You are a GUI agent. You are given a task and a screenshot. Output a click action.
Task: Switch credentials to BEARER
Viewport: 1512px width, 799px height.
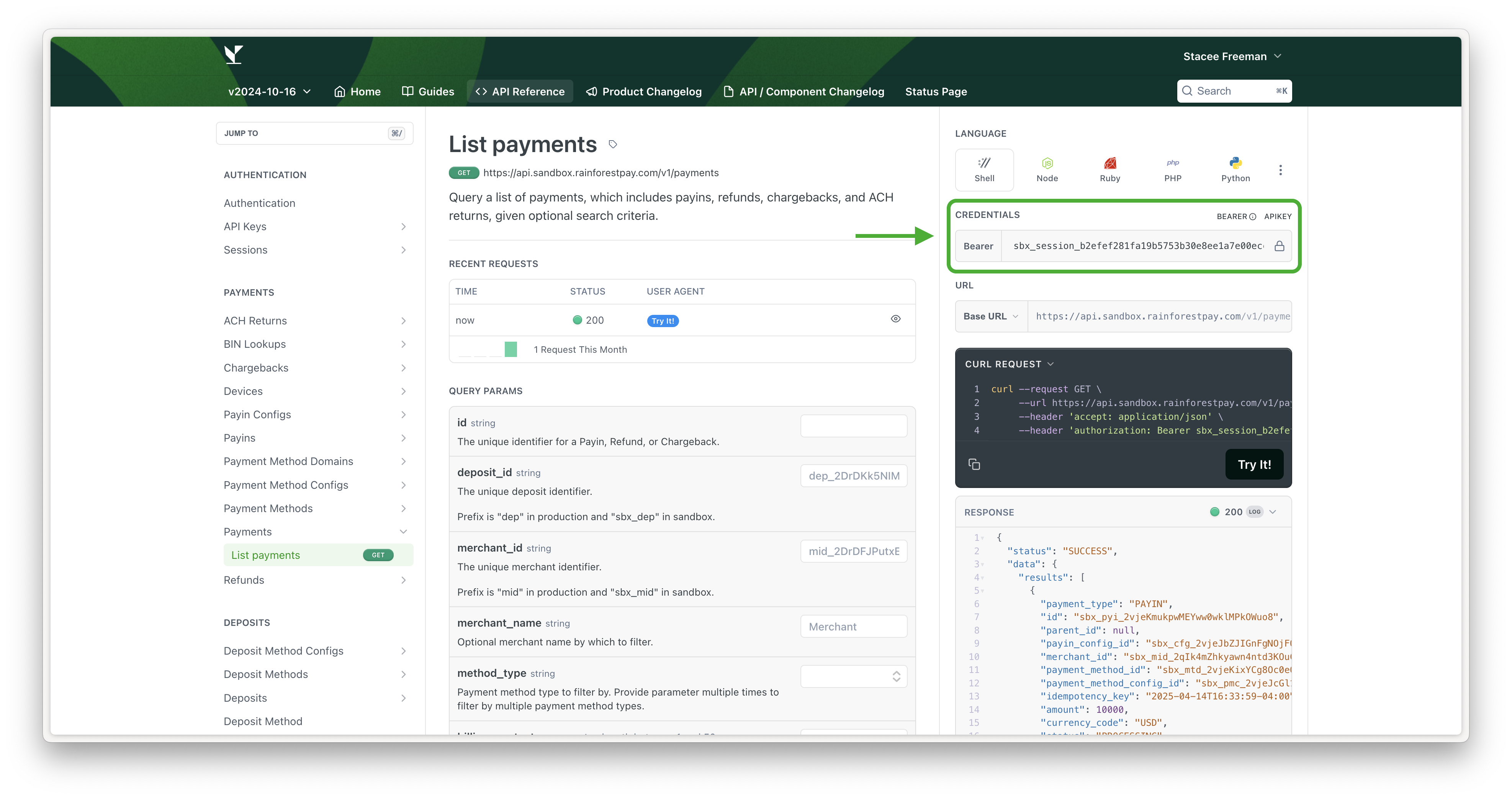(1231, 217)
